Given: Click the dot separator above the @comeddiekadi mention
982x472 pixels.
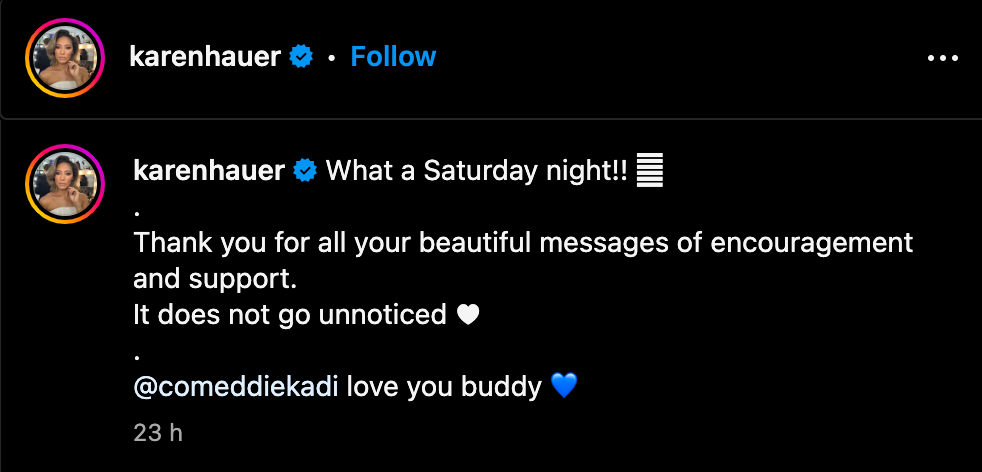Looking at the screenshot, I should tap(137, 355).
